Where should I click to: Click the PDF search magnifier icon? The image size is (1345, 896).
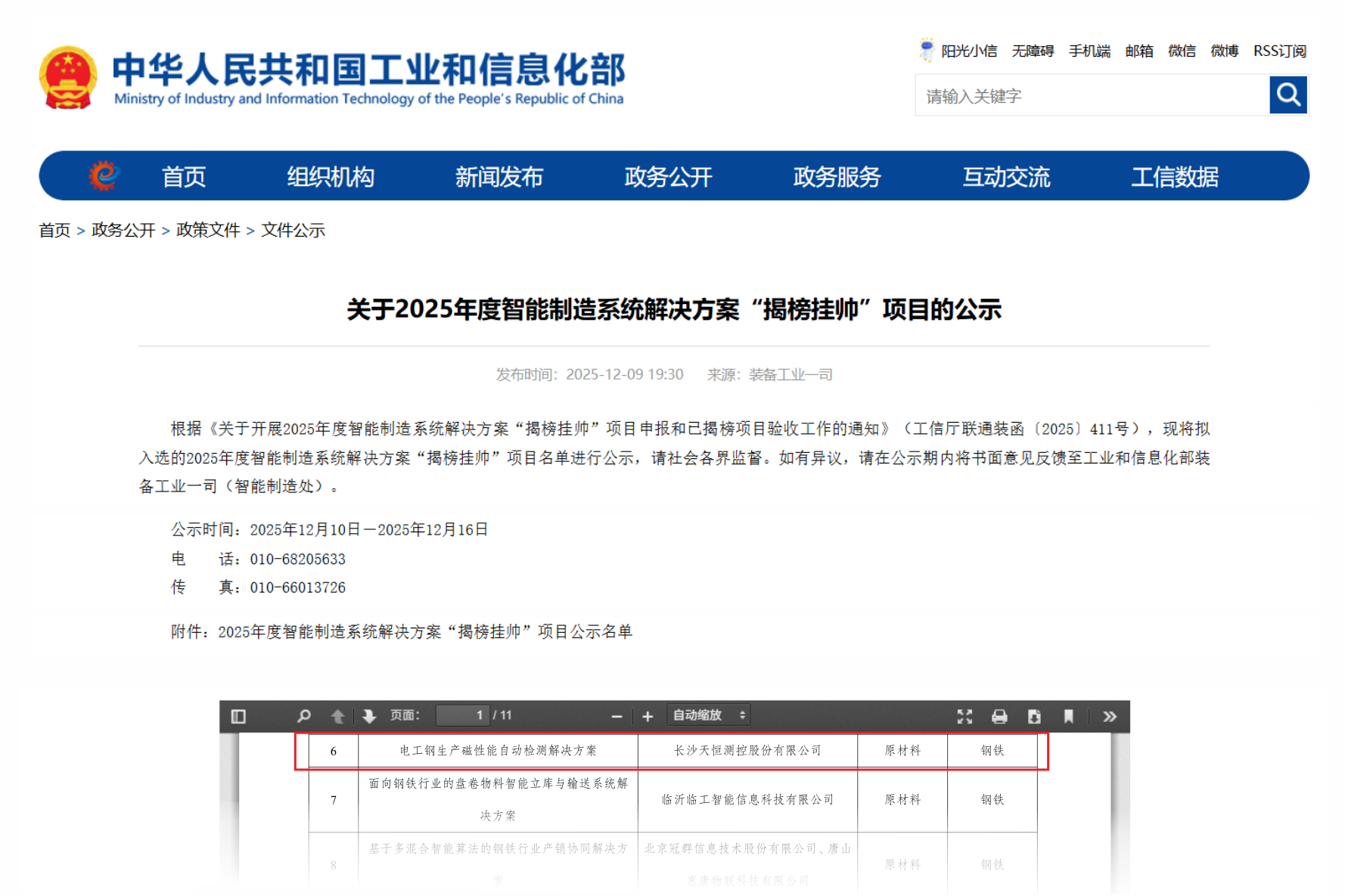point(304,715)
